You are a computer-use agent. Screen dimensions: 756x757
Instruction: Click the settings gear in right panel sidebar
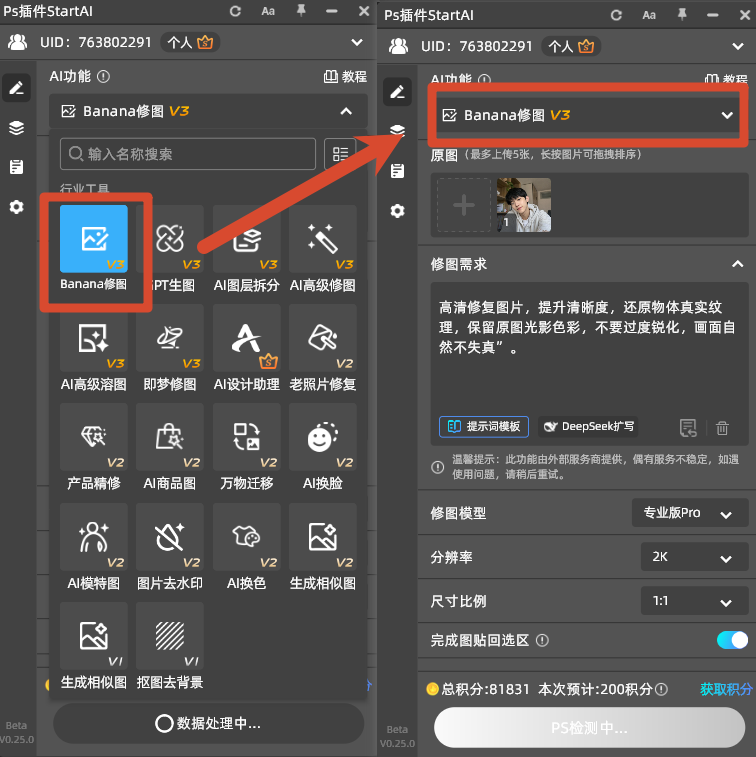coord(397,211)
